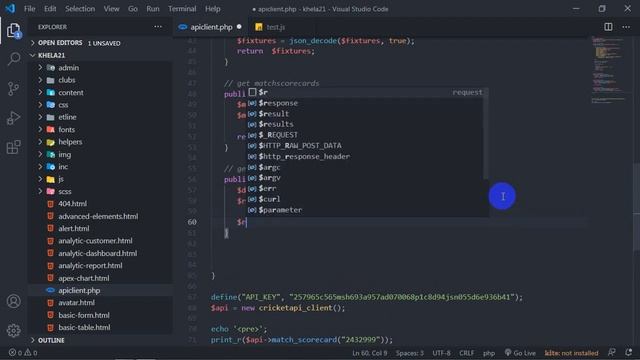640x360 pixels.
Task: Expand the Outline section
Action: coord(100,340)
